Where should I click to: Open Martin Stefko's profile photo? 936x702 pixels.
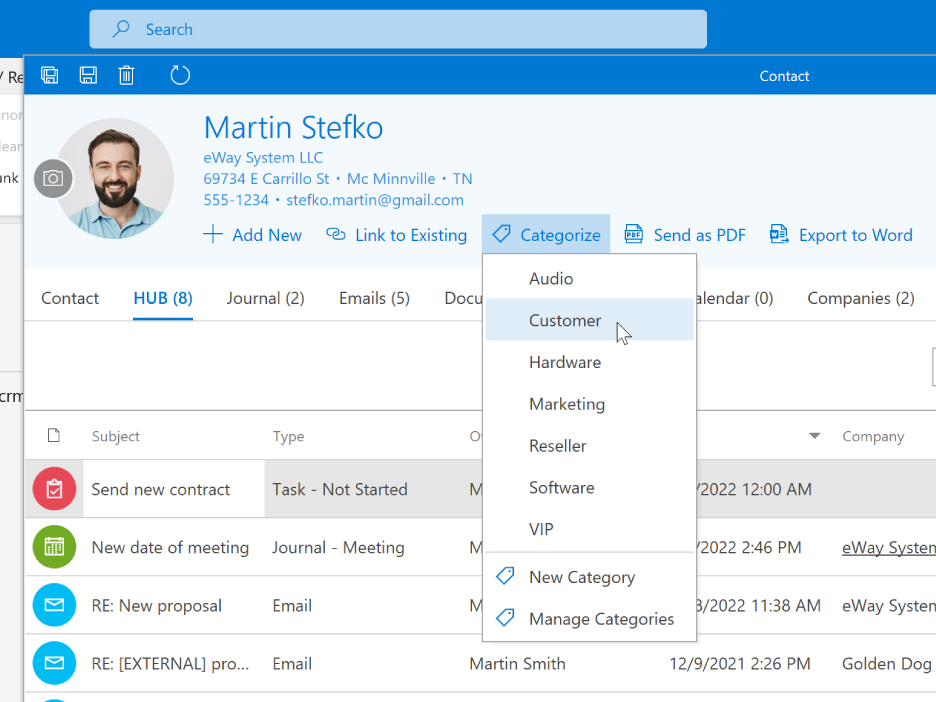115,178
